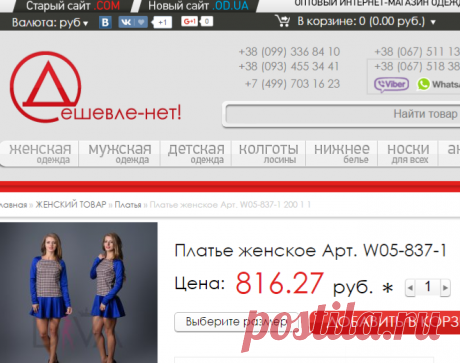The width and height of the screenshot is (460, 363).
Task: Open 'женская одежда' menu
Action: tap(40, 153)
